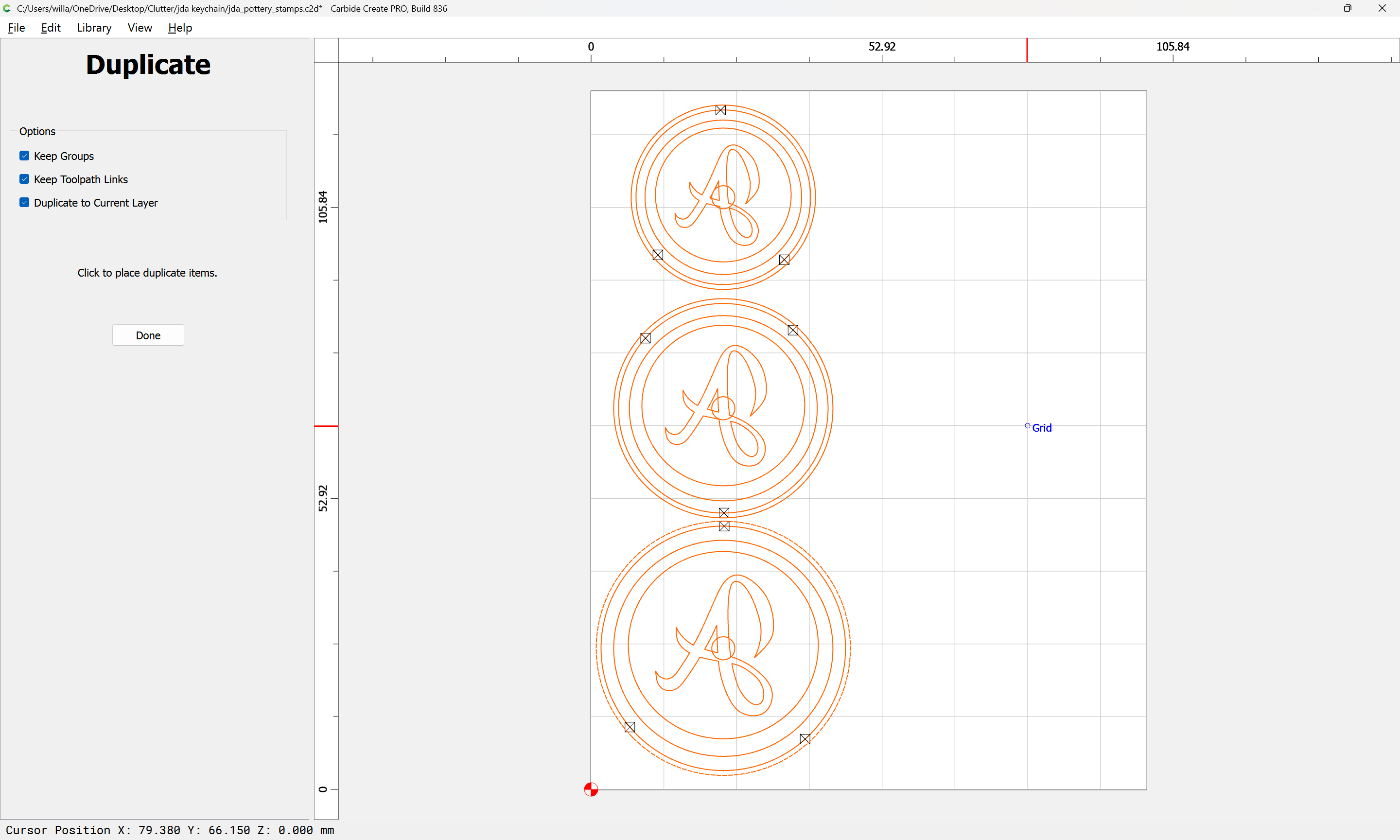Open the Help menu

coord(180,28)
